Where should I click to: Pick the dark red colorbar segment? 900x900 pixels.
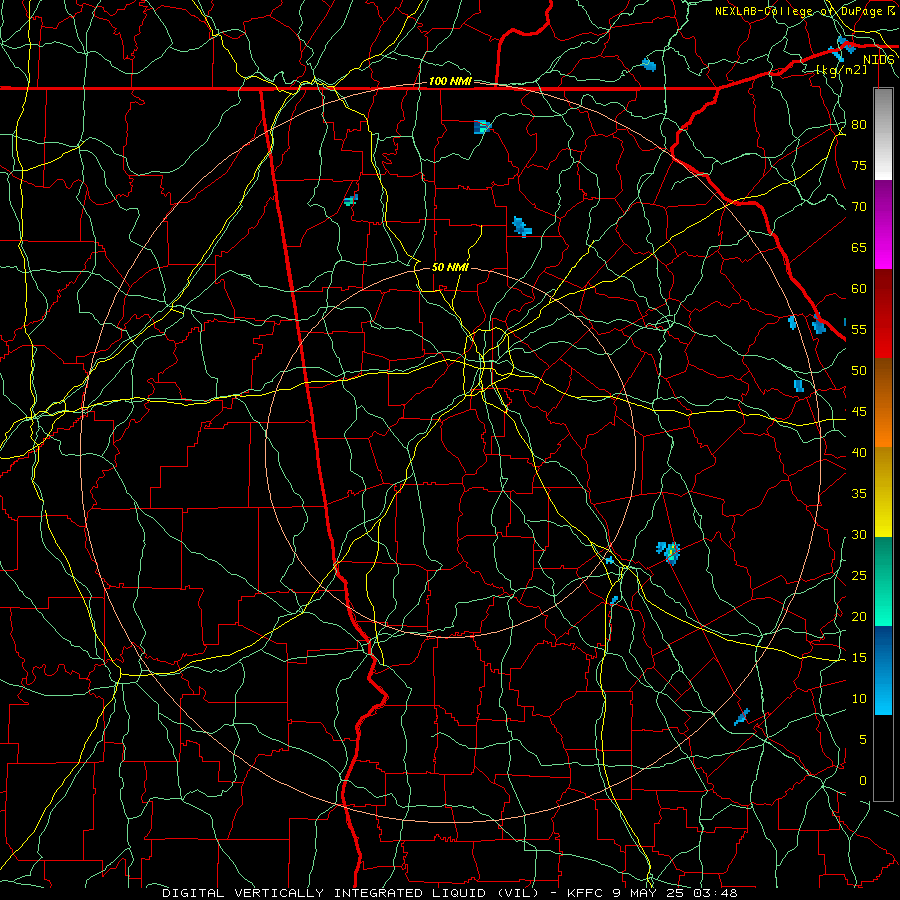883,314
